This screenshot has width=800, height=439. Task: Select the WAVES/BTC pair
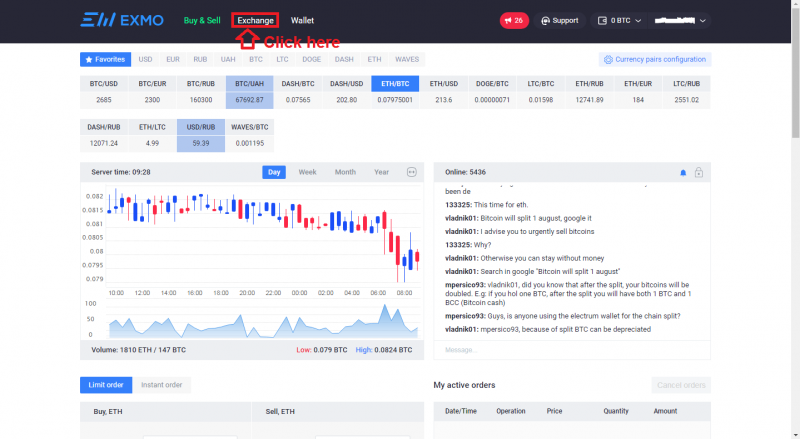(x=249, y=135)
